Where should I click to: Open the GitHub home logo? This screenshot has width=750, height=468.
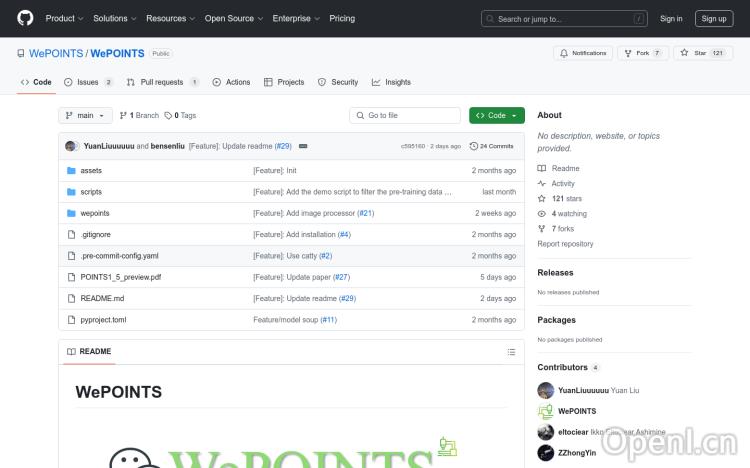25,18
